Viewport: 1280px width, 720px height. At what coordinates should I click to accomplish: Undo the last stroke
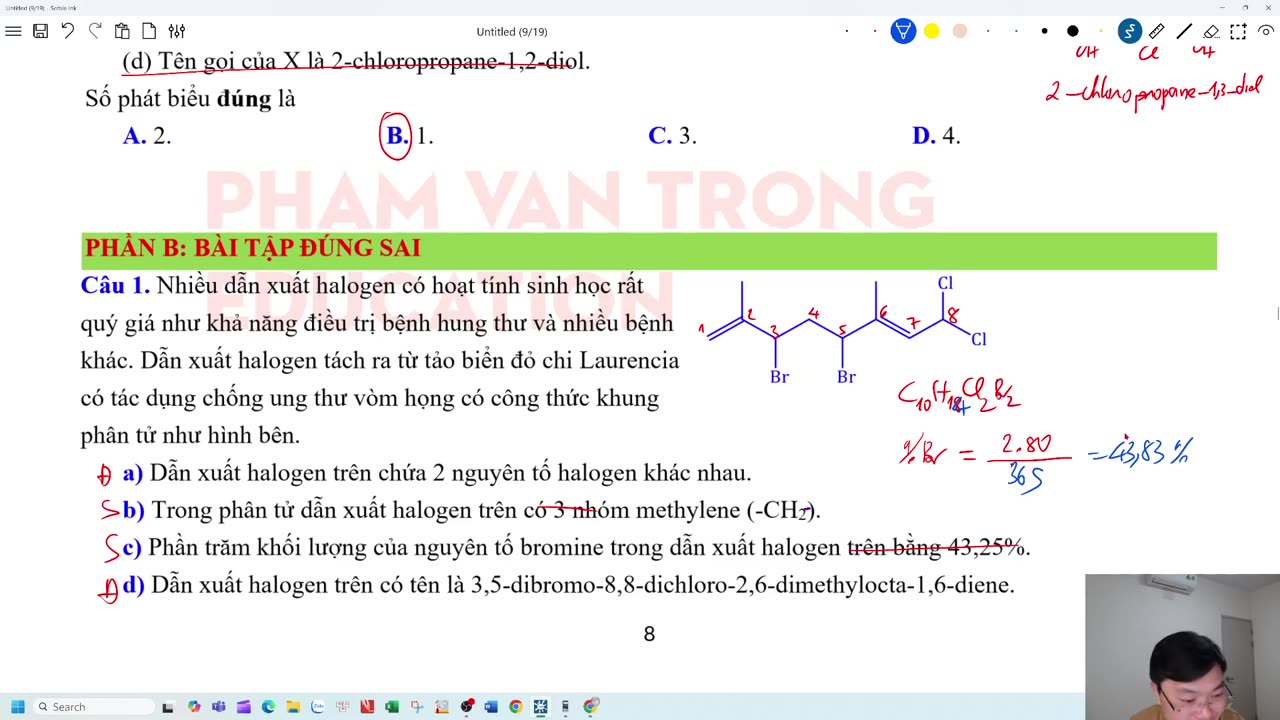(67, 31)
